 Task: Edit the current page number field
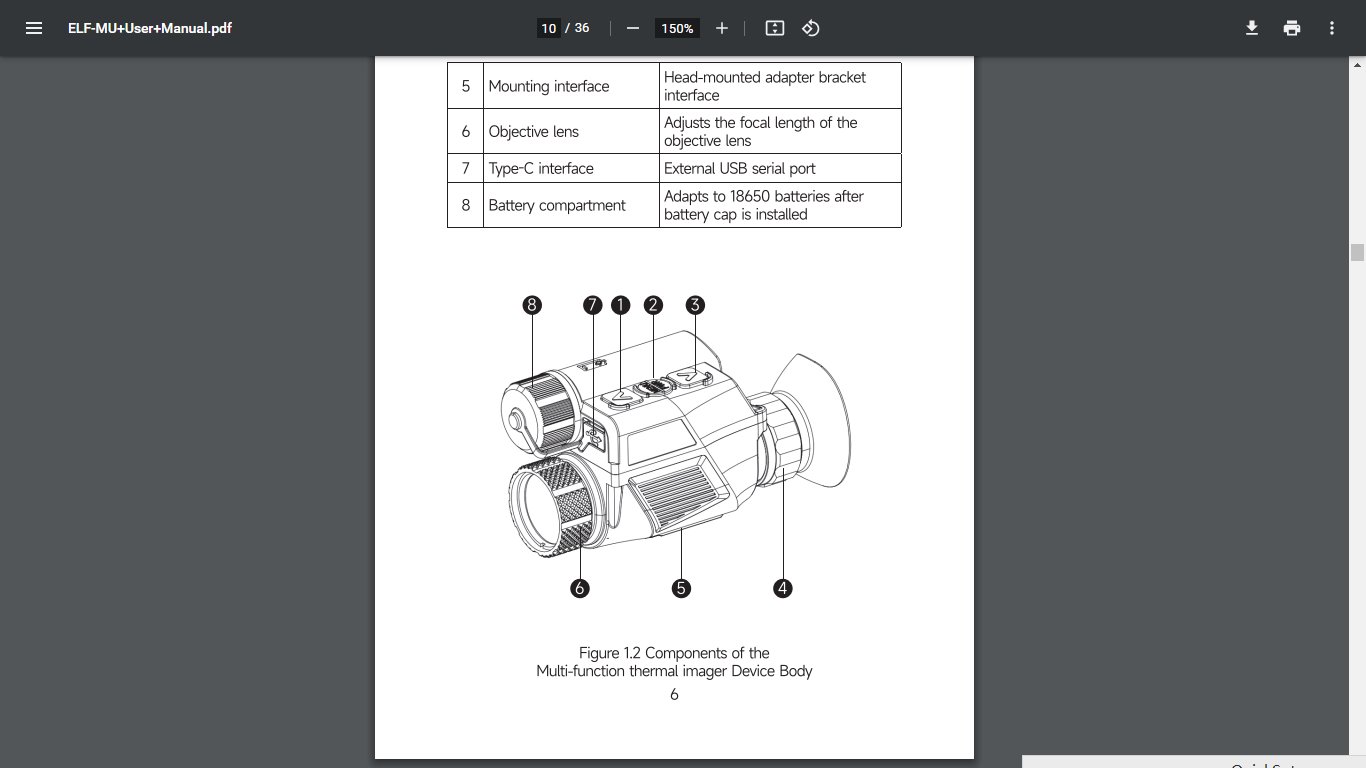pos(548,28)
